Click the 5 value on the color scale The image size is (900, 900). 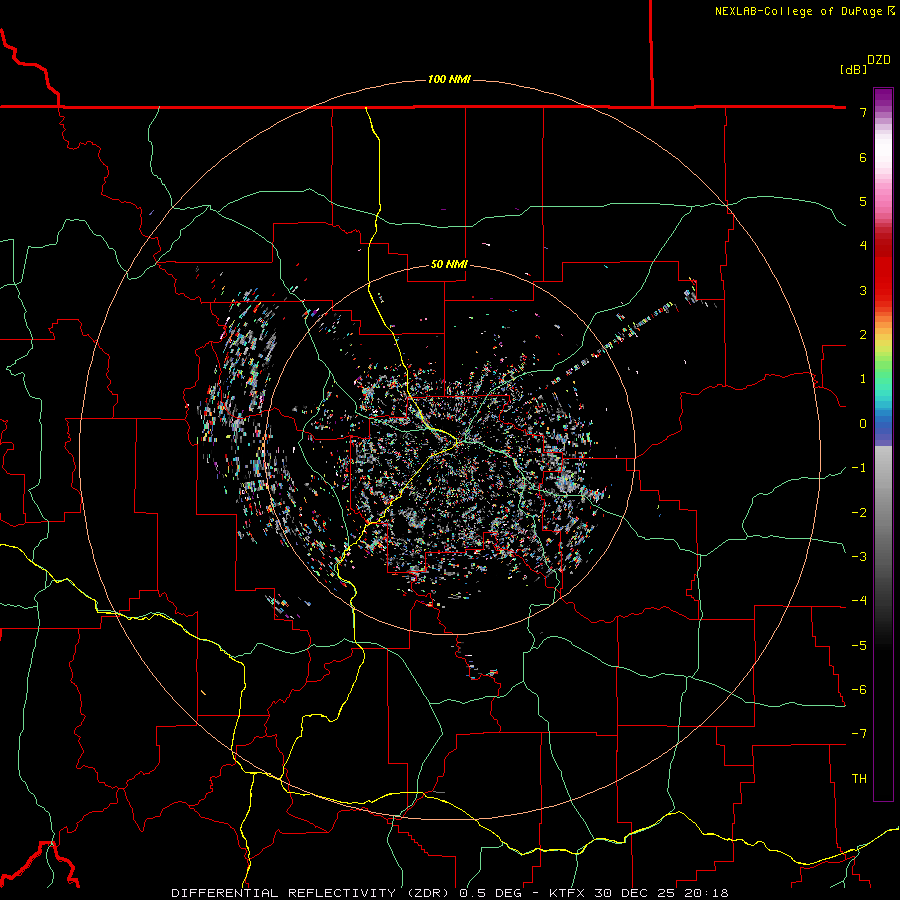[863, 201]
